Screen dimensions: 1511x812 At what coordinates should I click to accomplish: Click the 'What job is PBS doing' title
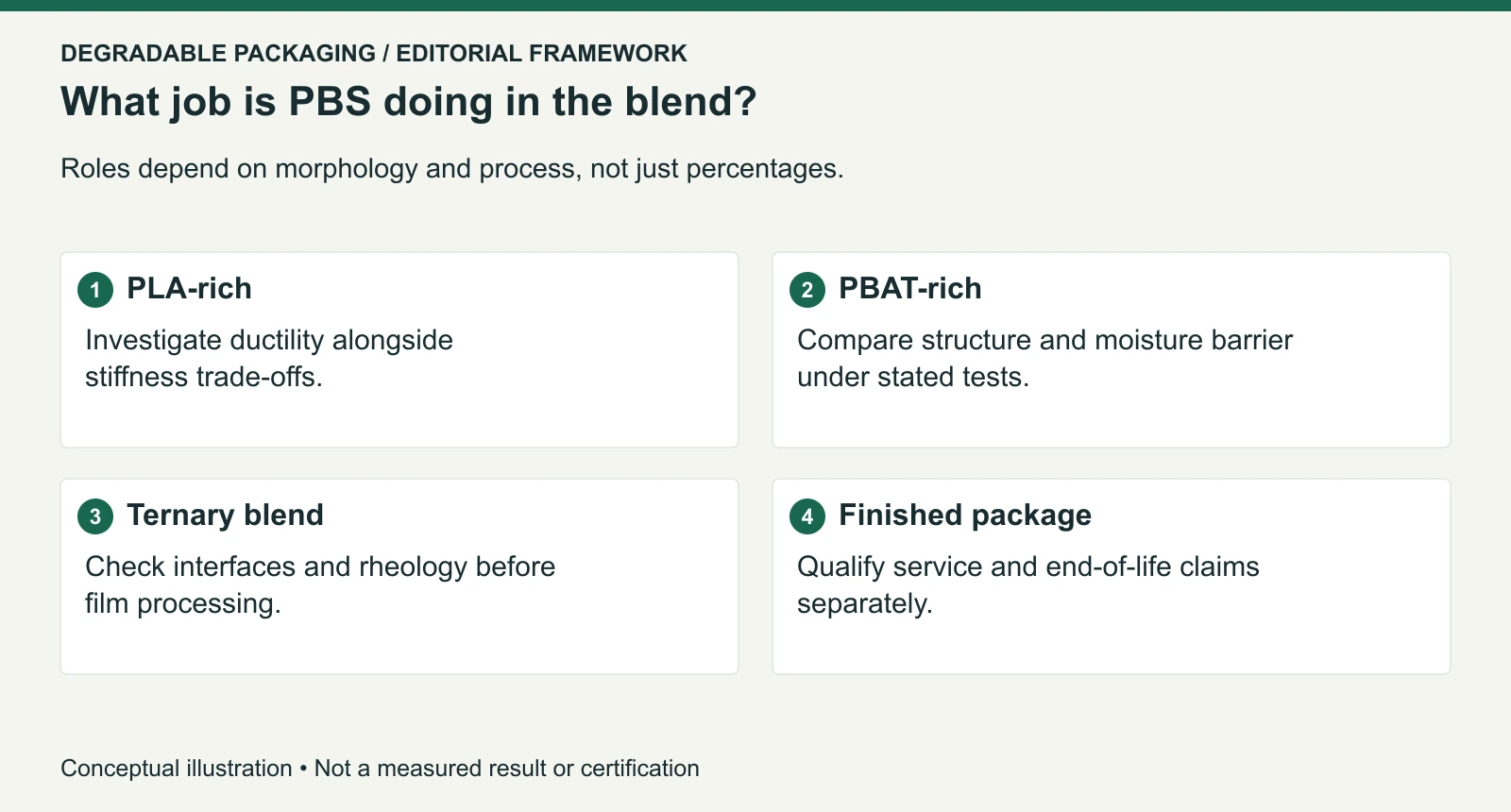coord(409,102)
